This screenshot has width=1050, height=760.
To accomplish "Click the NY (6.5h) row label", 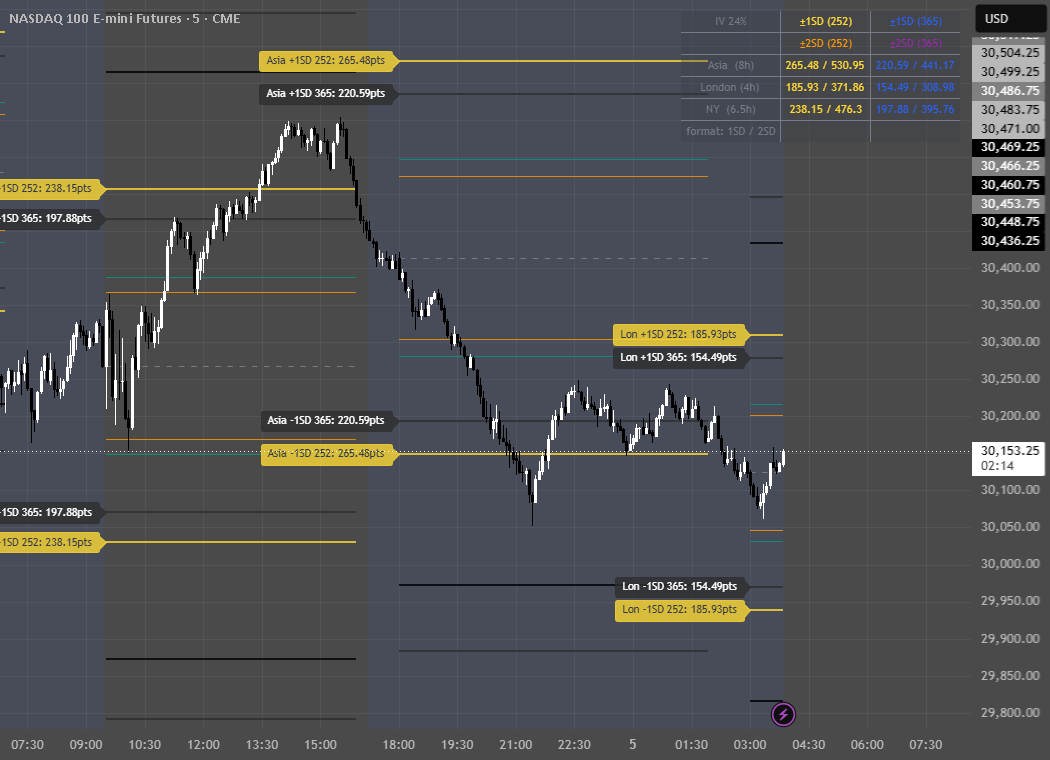I will 731,109.
